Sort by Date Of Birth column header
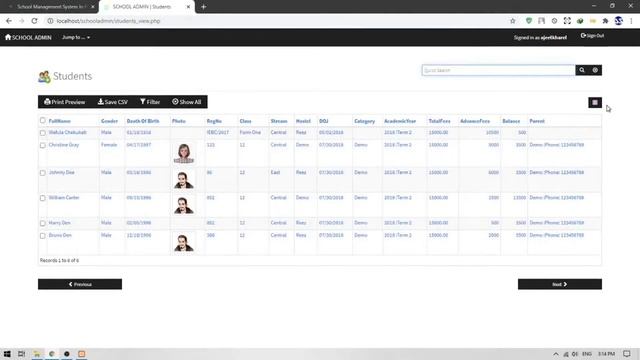Screen dimensions: 640x360 (143, 121)
